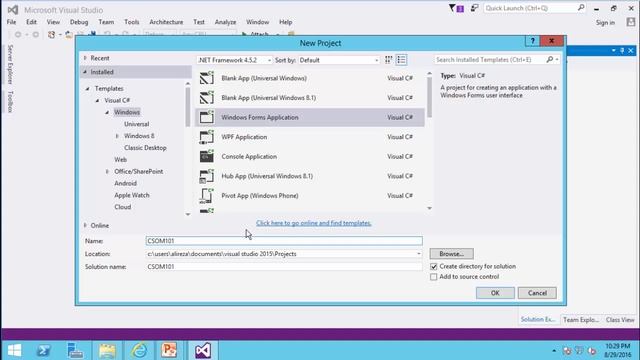Expand the Recent section

pos(85,58)
